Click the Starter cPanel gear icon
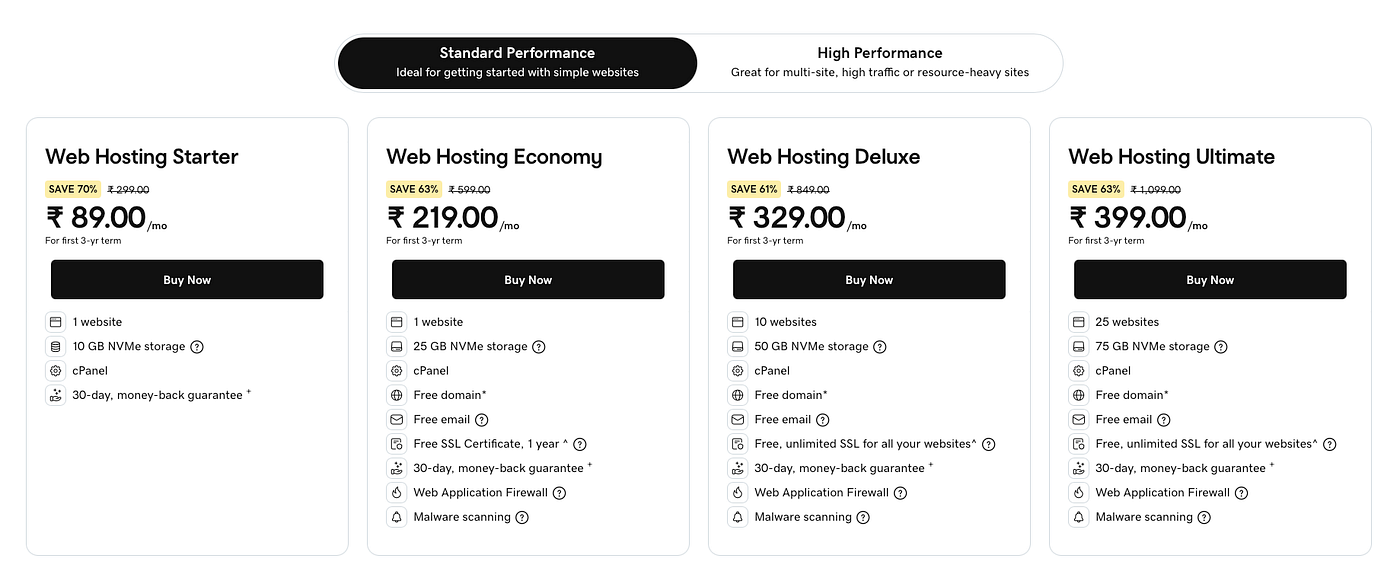This screenshot has height=565, width=1400. [x=55, y=371]
